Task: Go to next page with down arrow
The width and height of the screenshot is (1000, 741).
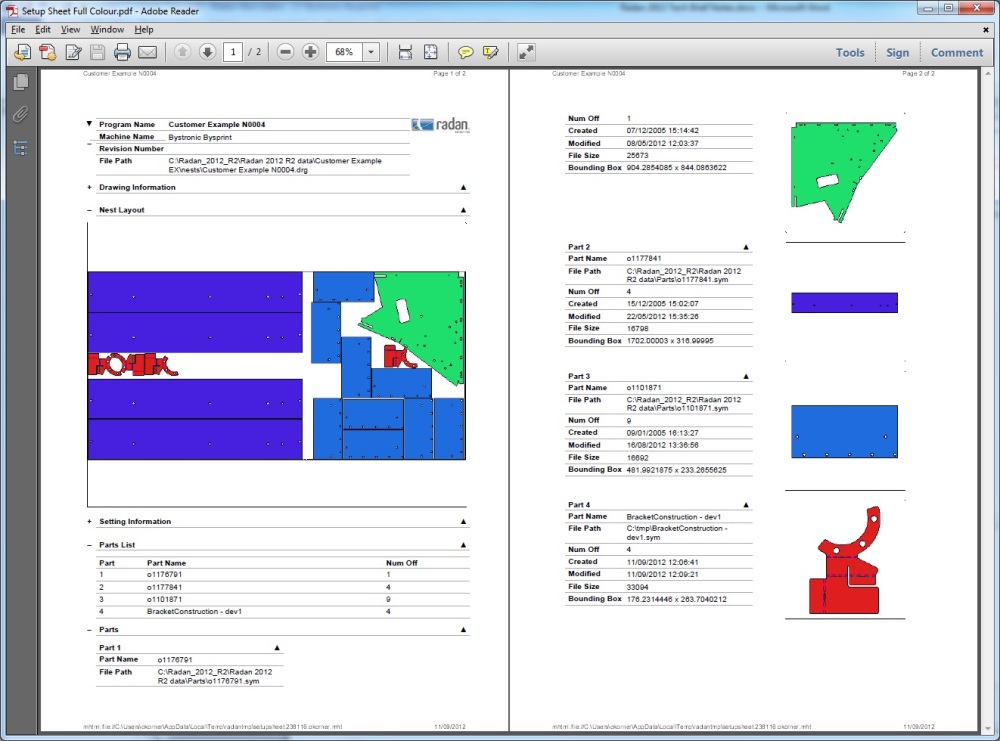Action: click(207, 52)
